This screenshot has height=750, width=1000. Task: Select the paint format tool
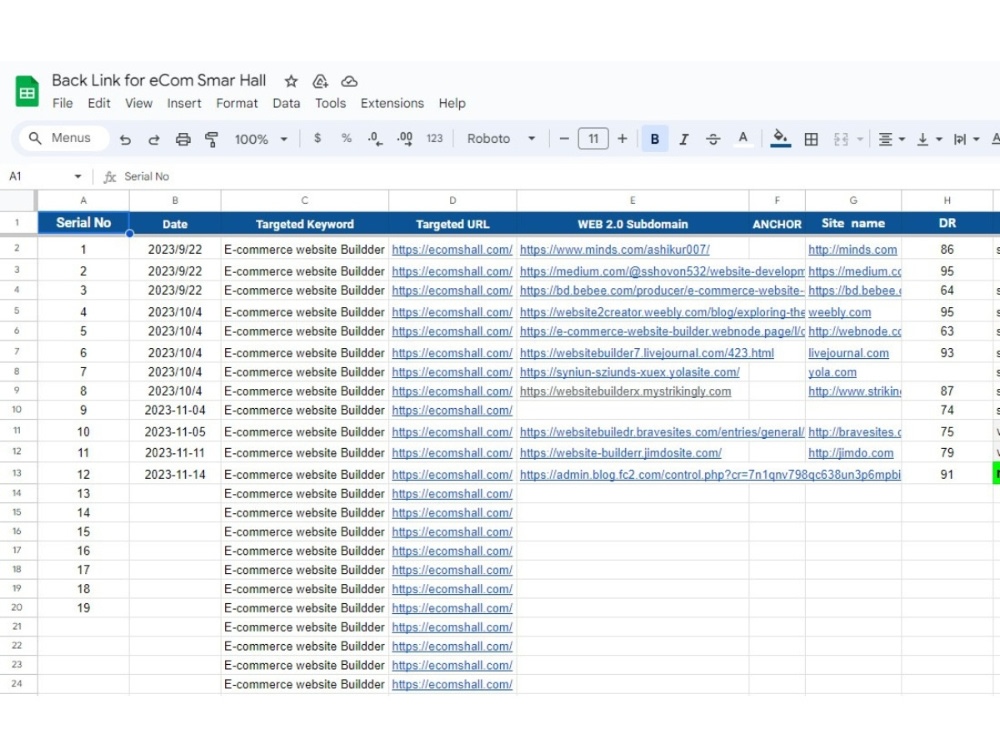click(x=212, y=139)
